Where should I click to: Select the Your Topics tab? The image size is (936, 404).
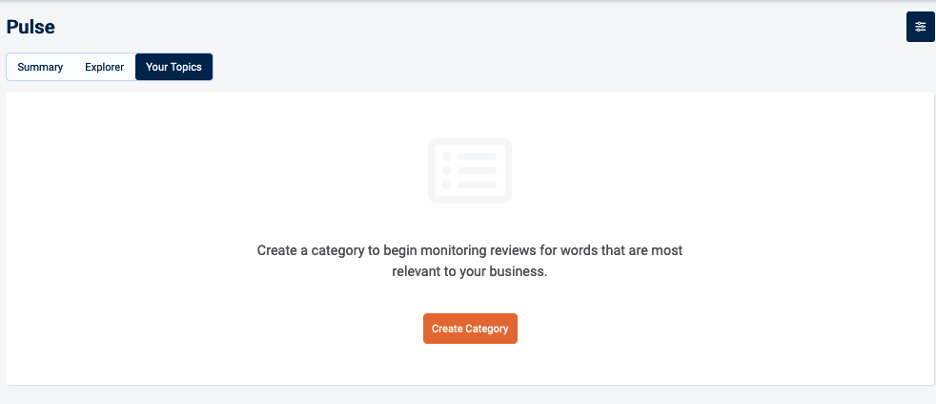click(x=174, y=67)
